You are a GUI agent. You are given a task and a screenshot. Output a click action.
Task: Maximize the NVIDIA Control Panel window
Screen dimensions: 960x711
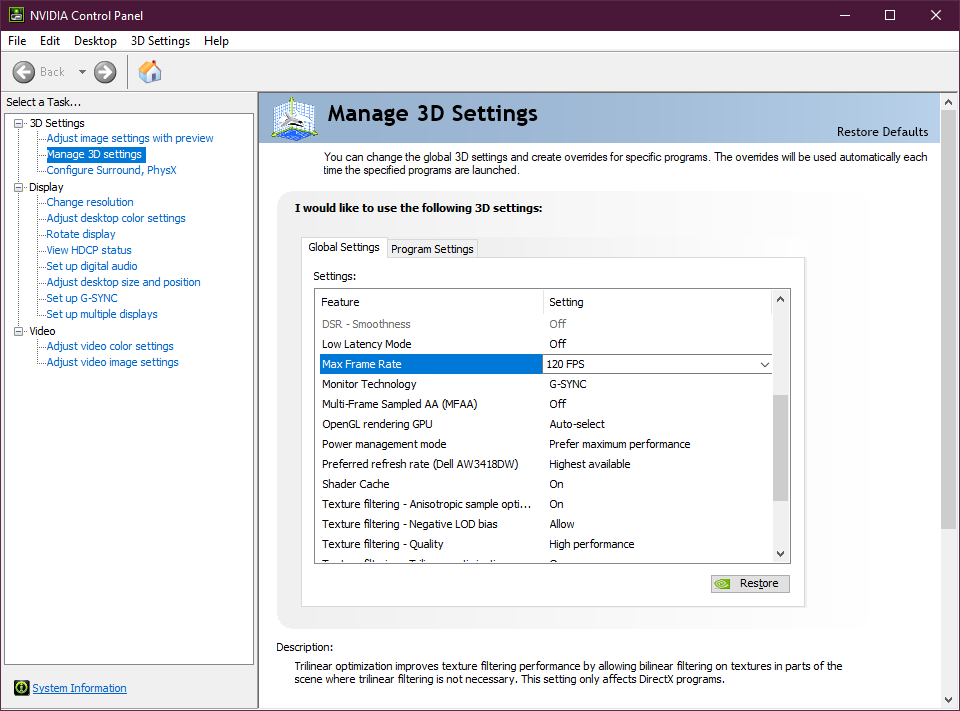coord(890,15)
